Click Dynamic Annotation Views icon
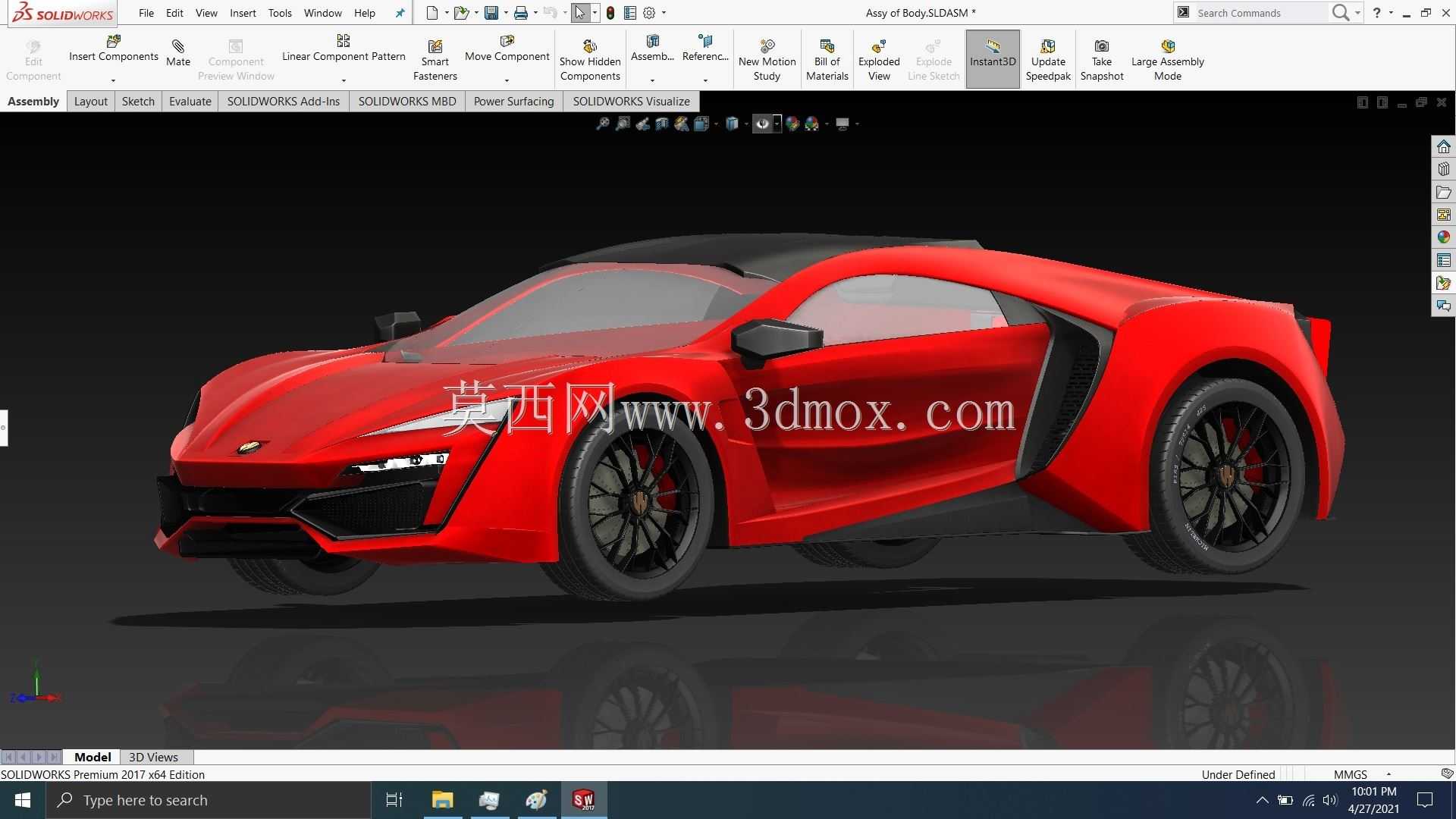This screenshot has width=1456, height=819. point(682,124)
